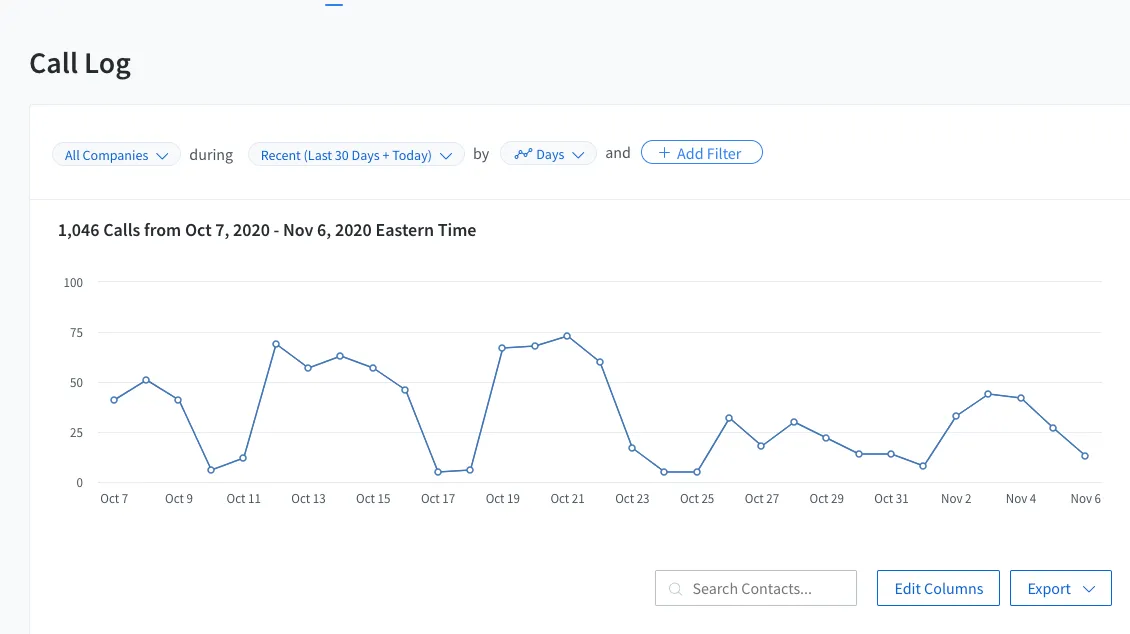Click the chevron on the Recent date range pill
Image resolution: width=1130 pixels, height=634 pixels.
[x=446, y=156]
